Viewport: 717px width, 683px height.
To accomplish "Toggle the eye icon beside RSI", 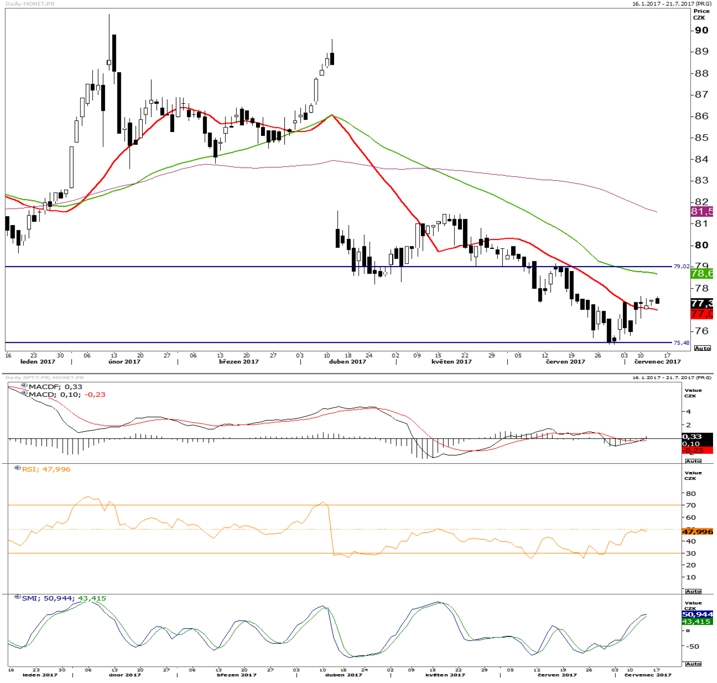I will click(x=18, y=469).
